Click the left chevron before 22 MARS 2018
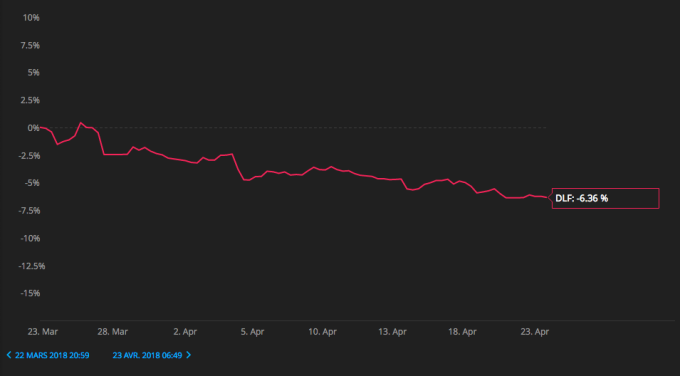680x376 pixels. [9, 355]
